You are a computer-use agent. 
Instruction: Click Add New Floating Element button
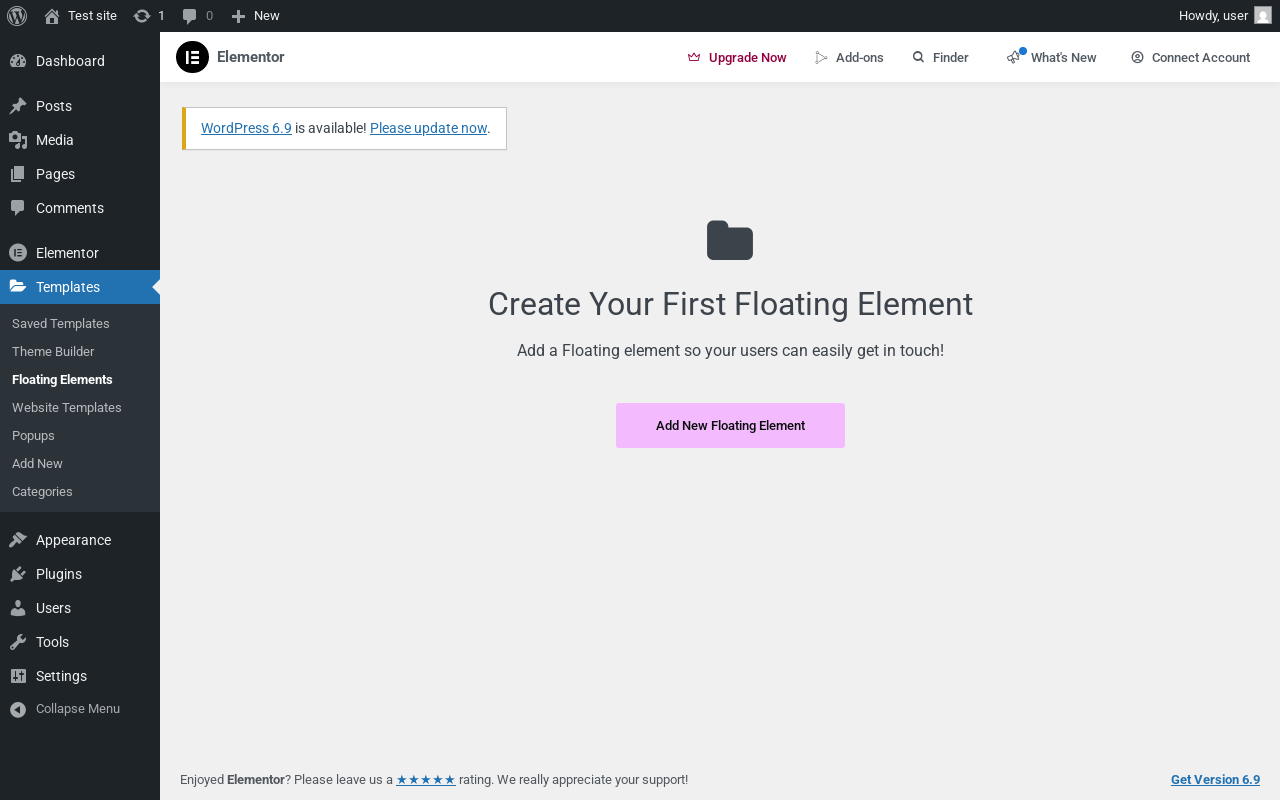(730, 426)
